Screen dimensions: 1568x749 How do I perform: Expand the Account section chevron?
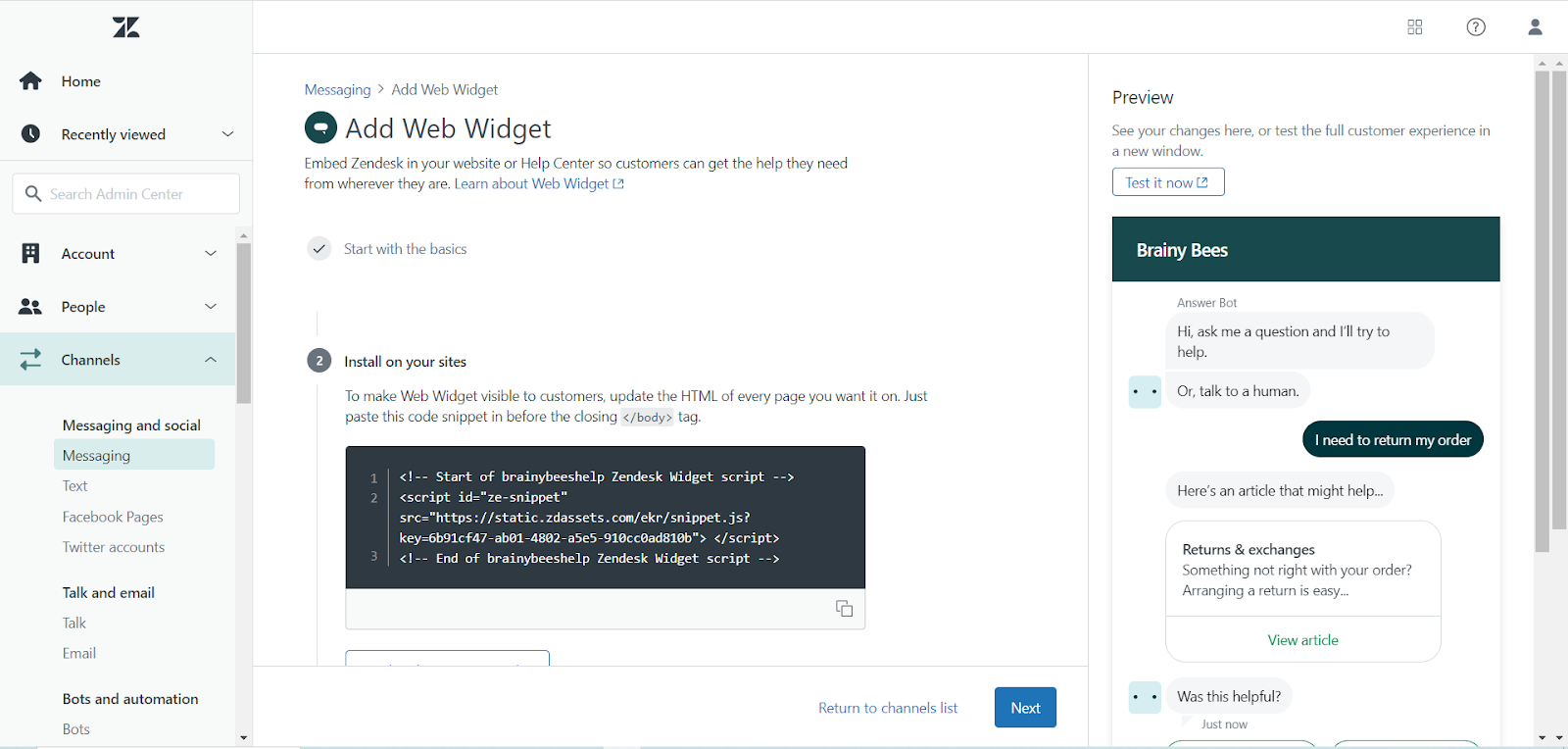(x=211, y=254)
